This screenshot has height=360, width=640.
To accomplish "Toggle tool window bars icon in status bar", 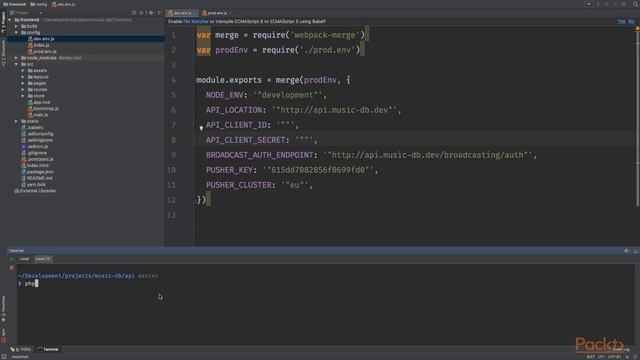I will pyautogui.click(x=4, y=357).
